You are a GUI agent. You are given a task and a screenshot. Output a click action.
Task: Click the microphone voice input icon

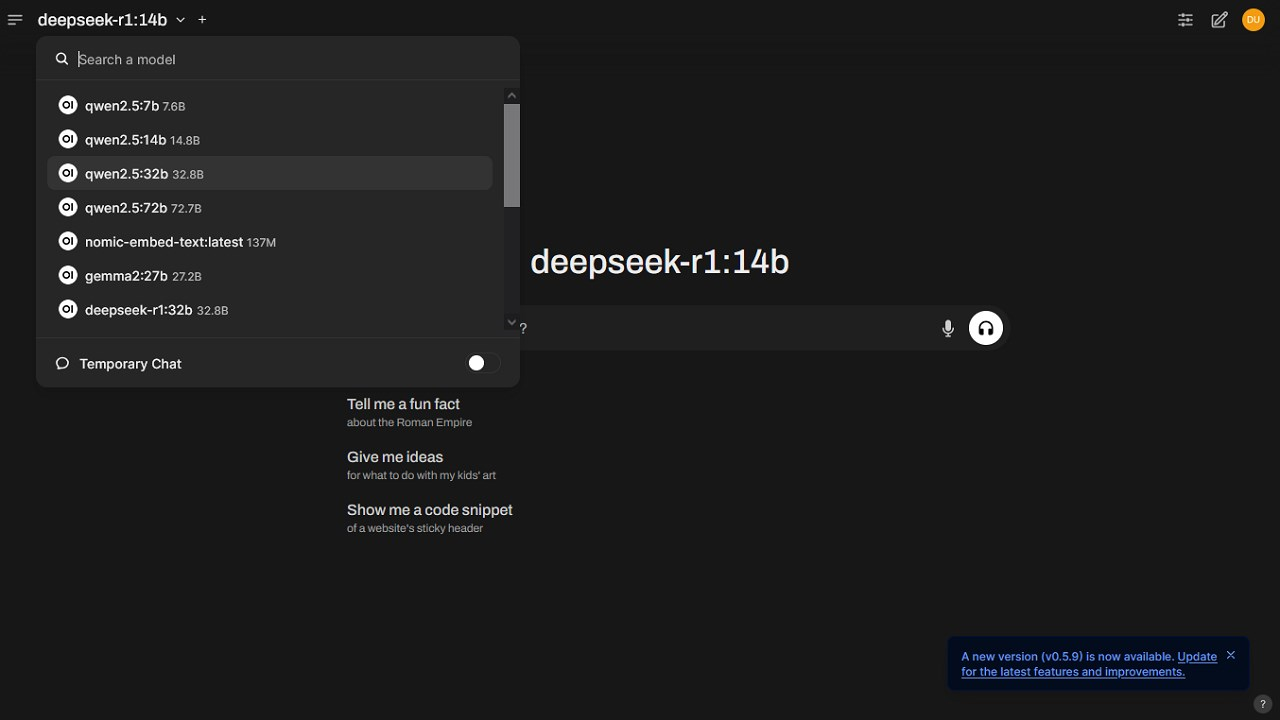tap(948, 328)
